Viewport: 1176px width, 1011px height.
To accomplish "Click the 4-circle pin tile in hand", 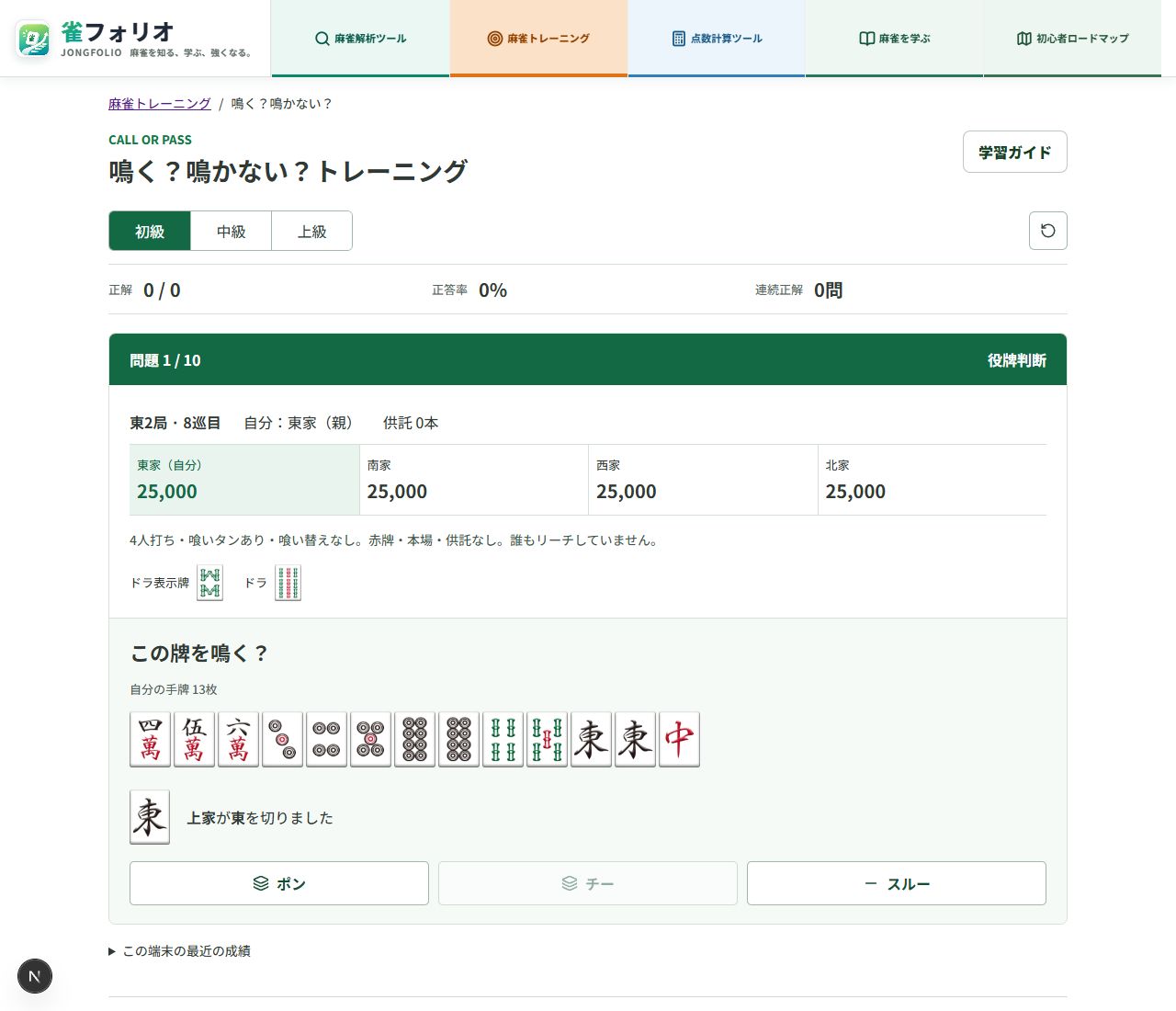I will pos(327,739).
